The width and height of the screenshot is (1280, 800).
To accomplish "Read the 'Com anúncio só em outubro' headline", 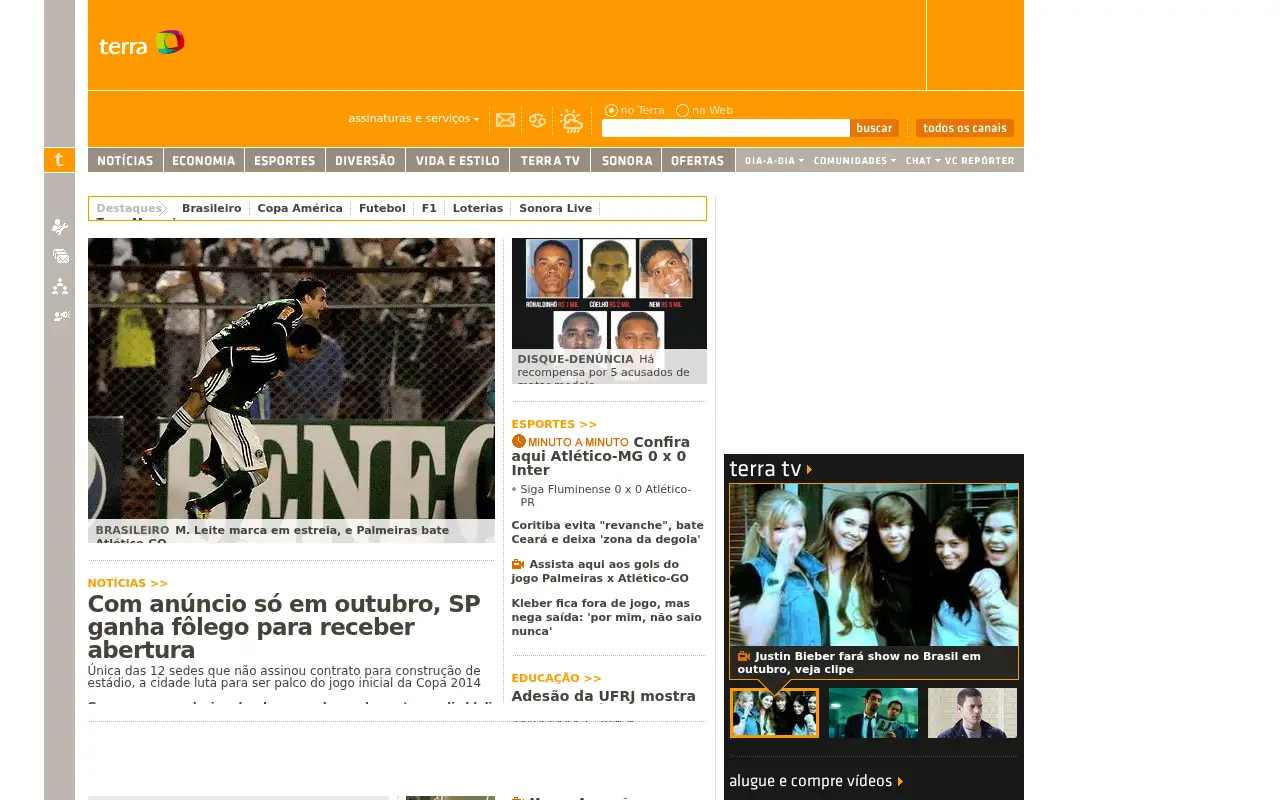I will pyautogui.click(x=285, y=627).
